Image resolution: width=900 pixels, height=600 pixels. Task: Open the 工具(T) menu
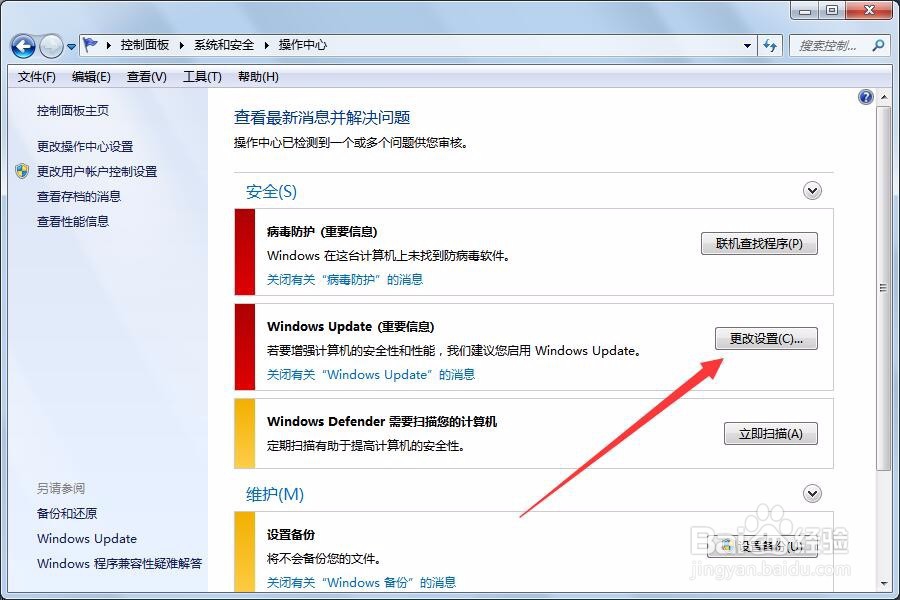pyautogui.click(x=202, y=76)
